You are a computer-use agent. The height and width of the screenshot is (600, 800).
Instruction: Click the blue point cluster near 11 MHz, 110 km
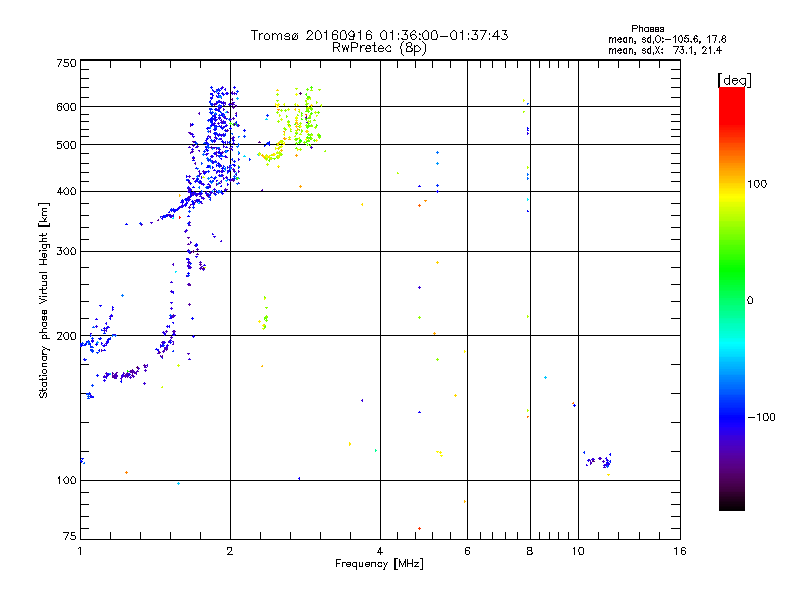tap(598, 461)
